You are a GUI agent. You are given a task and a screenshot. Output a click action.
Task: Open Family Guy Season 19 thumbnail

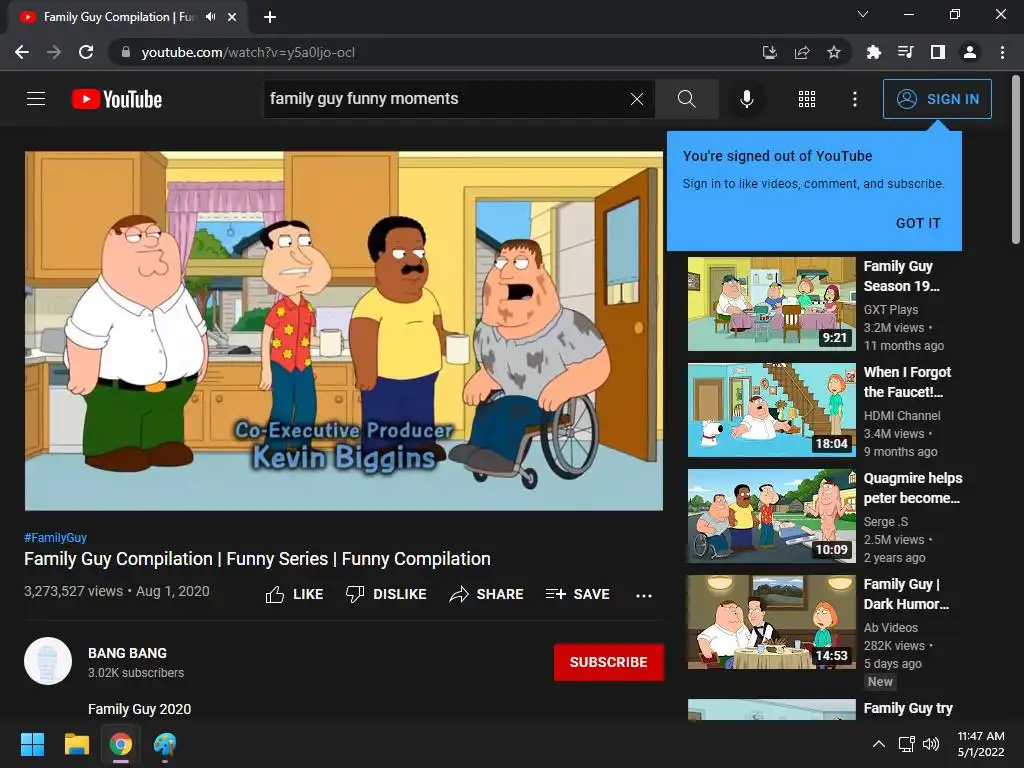771,304
